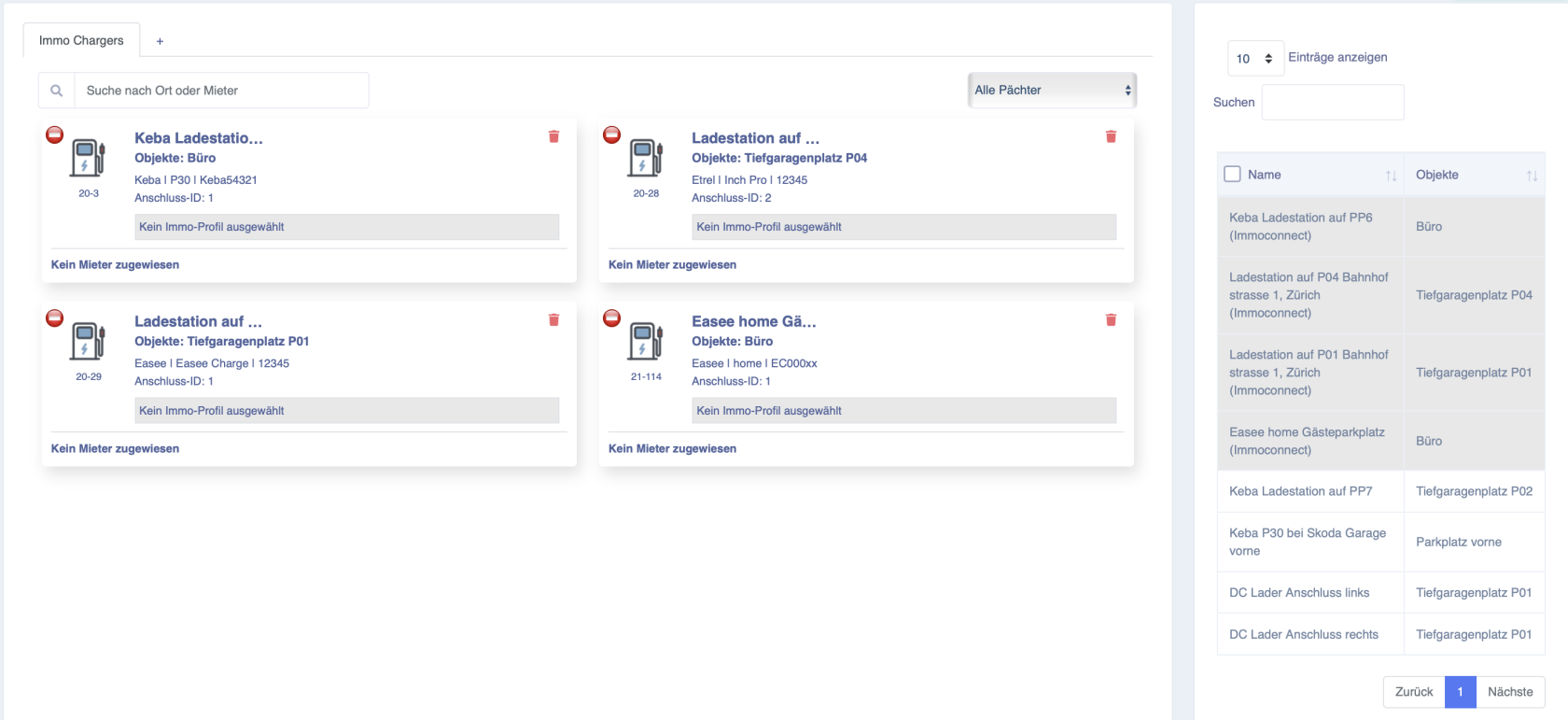Toggle the select-all checkbox beside Name
The image size is (1568, 720).
click(x=1232, y=175)
